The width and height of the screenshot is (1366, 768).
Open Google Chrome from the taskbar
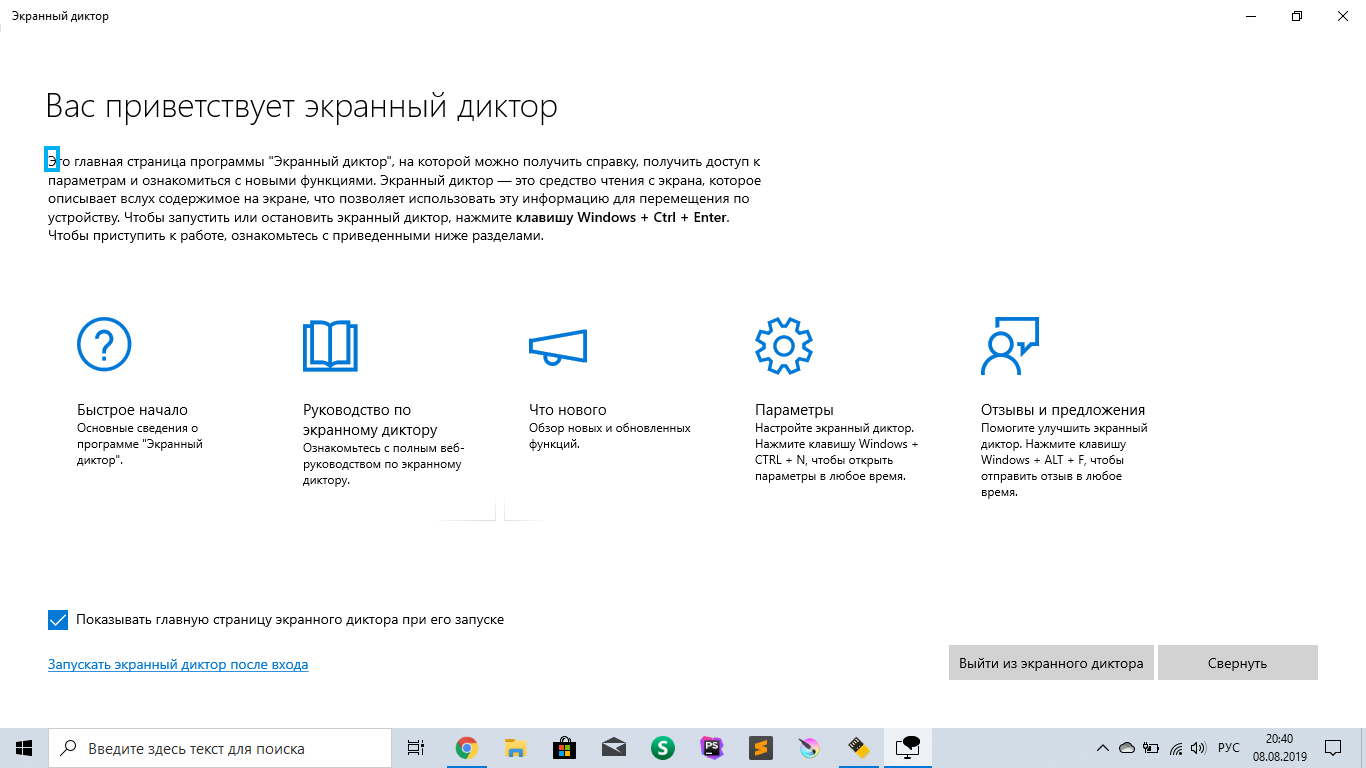(x=466, y=748)
